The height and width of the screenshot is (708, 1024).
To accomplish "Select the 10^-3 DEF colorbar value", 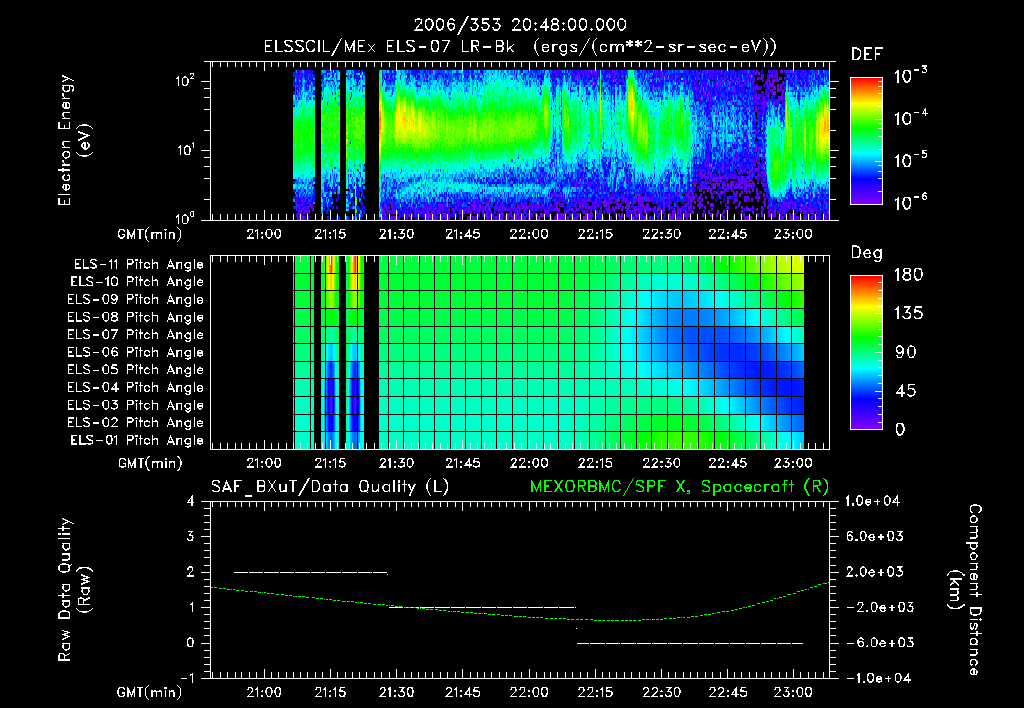I will pos(910,76).
